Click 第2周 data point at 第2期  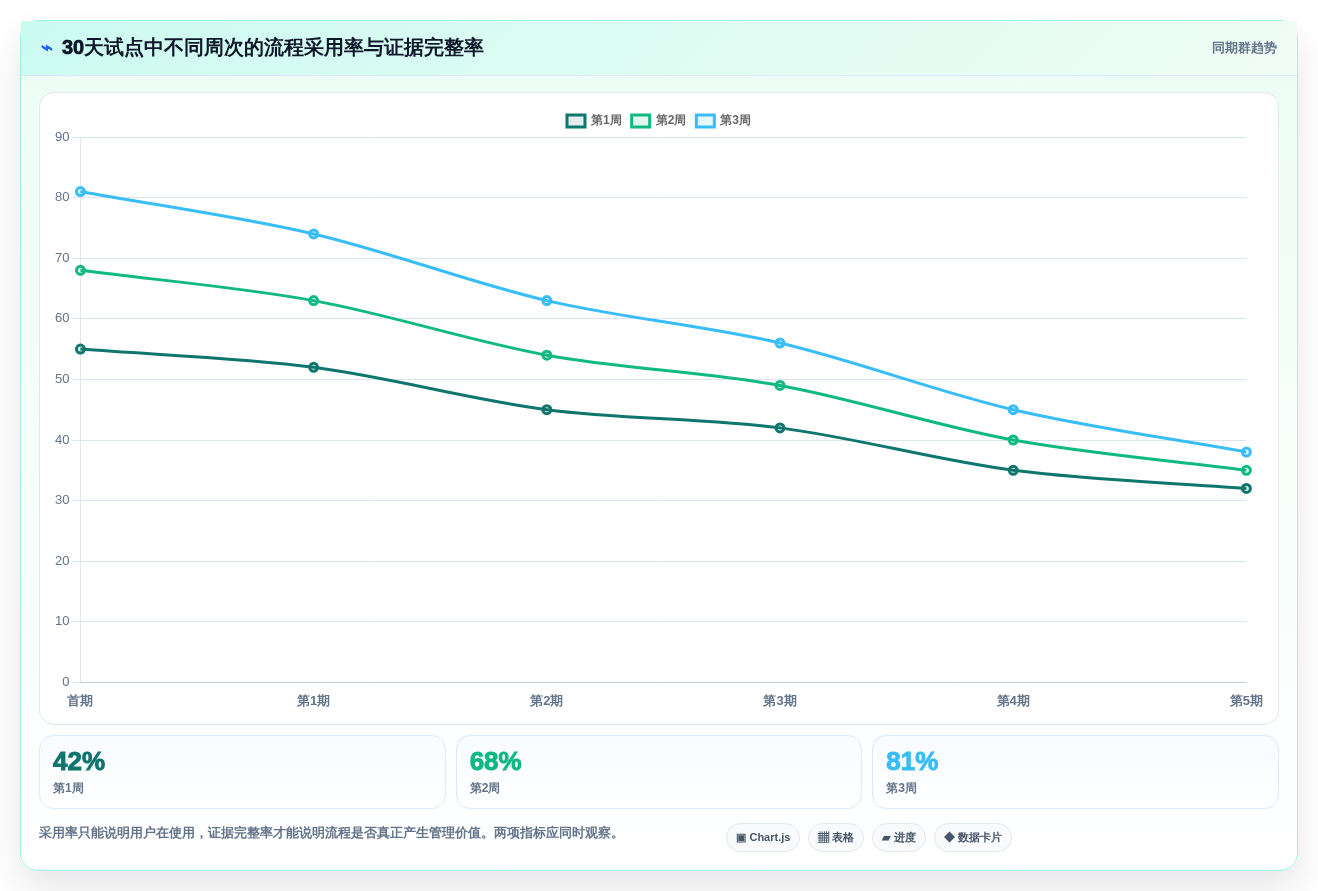(547, 355)
